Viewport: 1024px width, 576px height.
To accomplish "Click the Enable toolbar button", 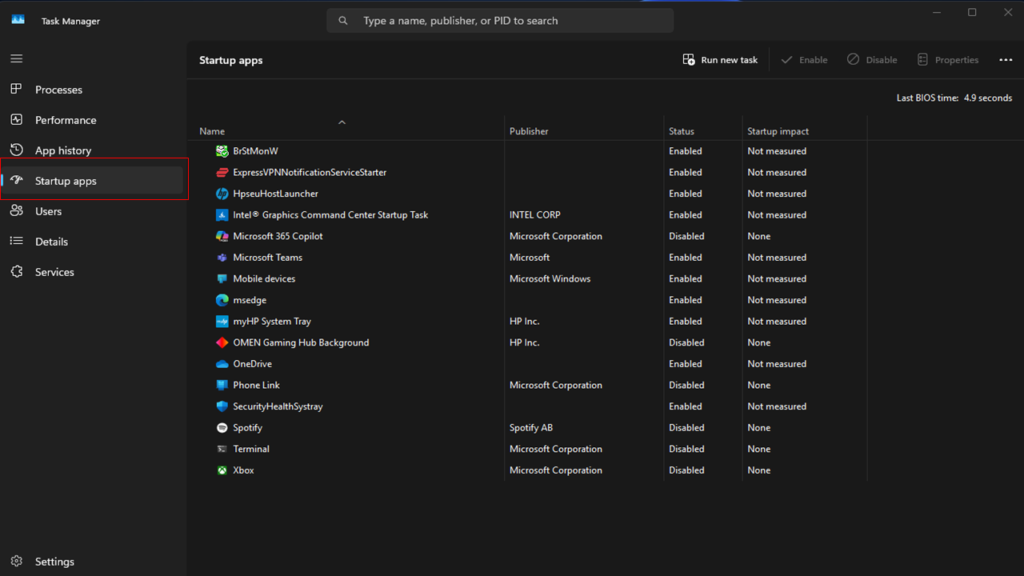I will 804,60.
